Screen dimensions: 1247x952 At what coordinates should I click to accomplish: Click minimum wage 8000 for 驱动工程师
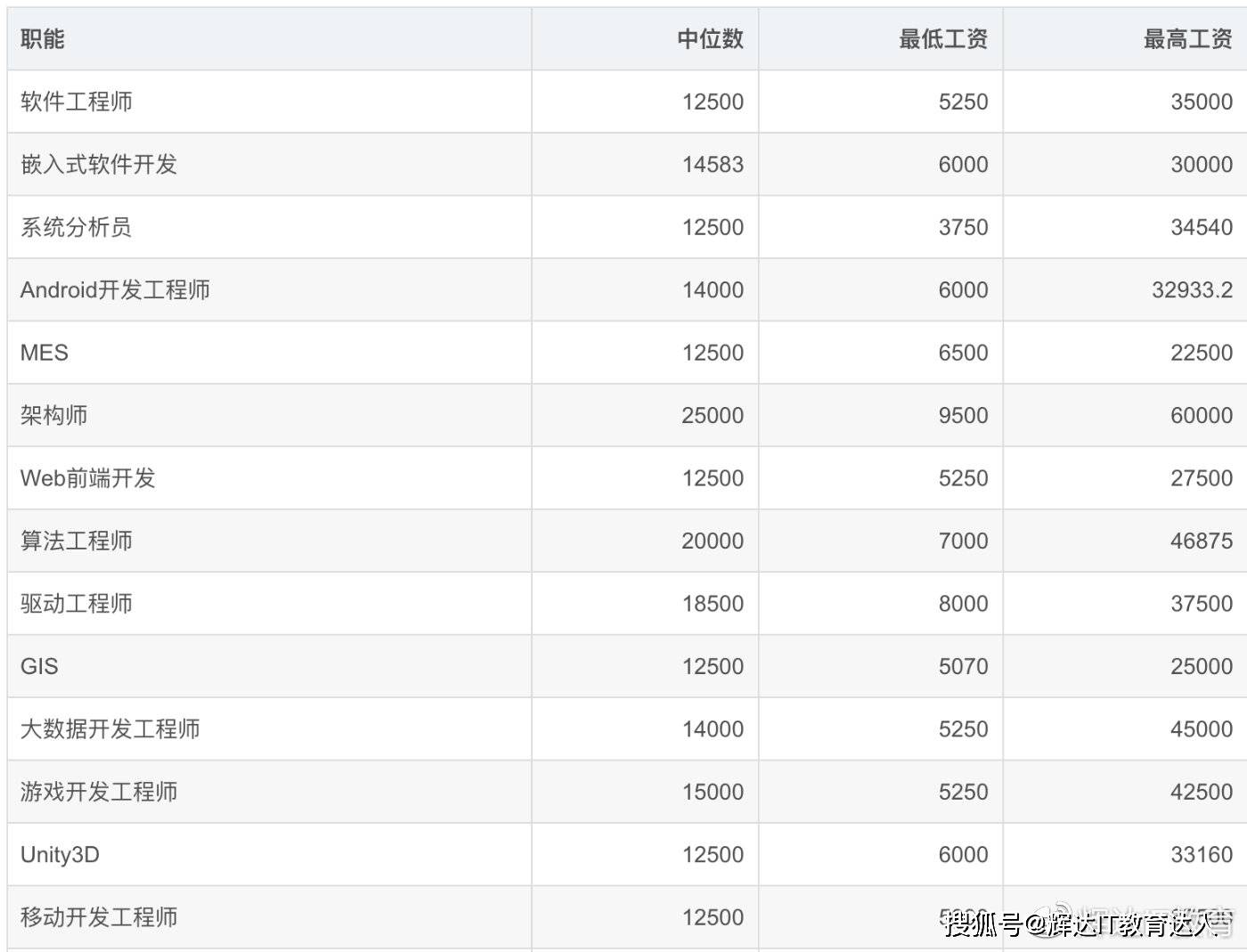coord(963,604)
